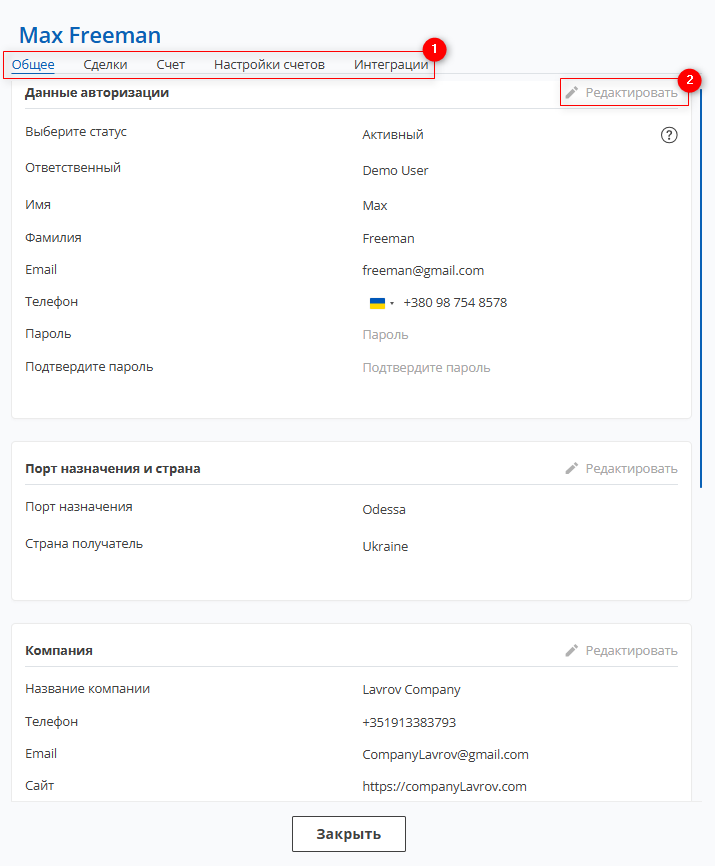The height and width of the screenshot is (866, 715).
Task: Click pencil icon beside Порт назначения и страна
Action: (x=571, y=468)
